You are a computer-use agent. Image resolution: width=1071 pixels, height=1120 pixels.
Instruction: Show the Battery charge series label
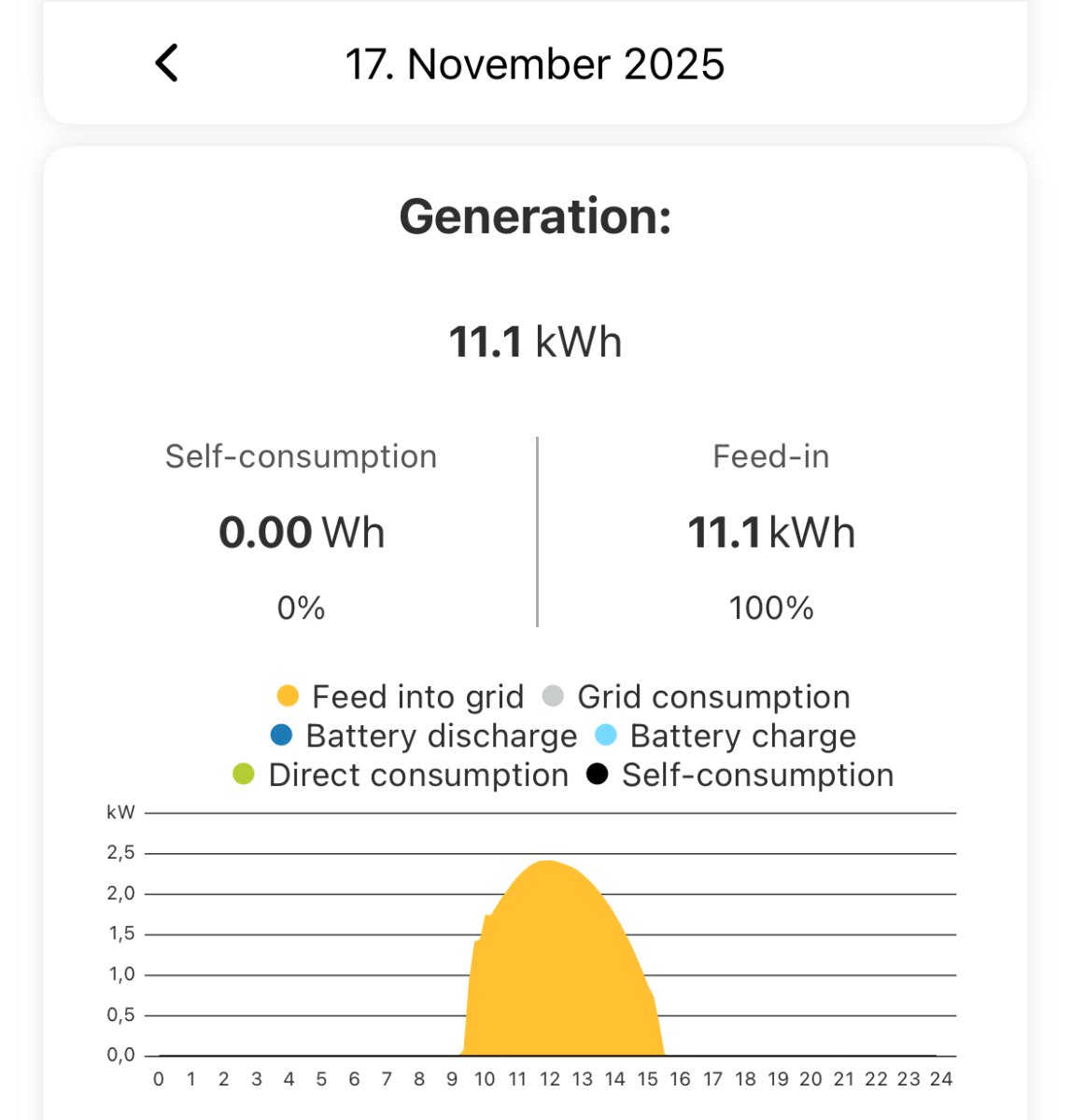click(742, 736)
